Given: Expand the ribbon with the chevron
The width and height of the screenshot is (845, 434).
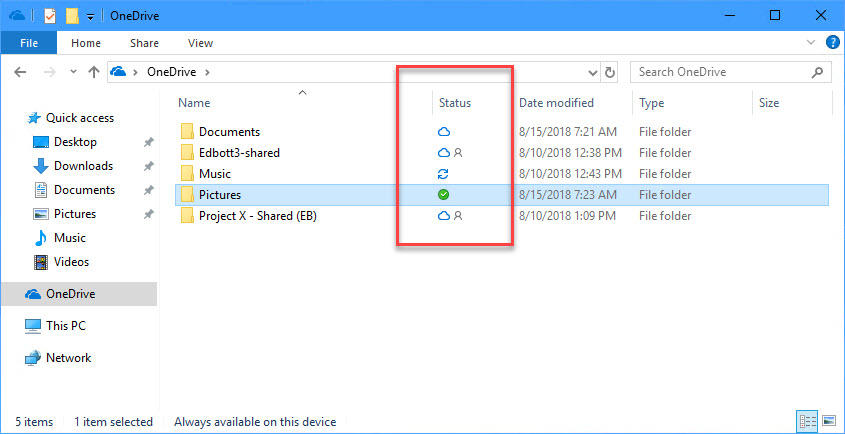Looking at the screenshot, I should tap(811, 43).
